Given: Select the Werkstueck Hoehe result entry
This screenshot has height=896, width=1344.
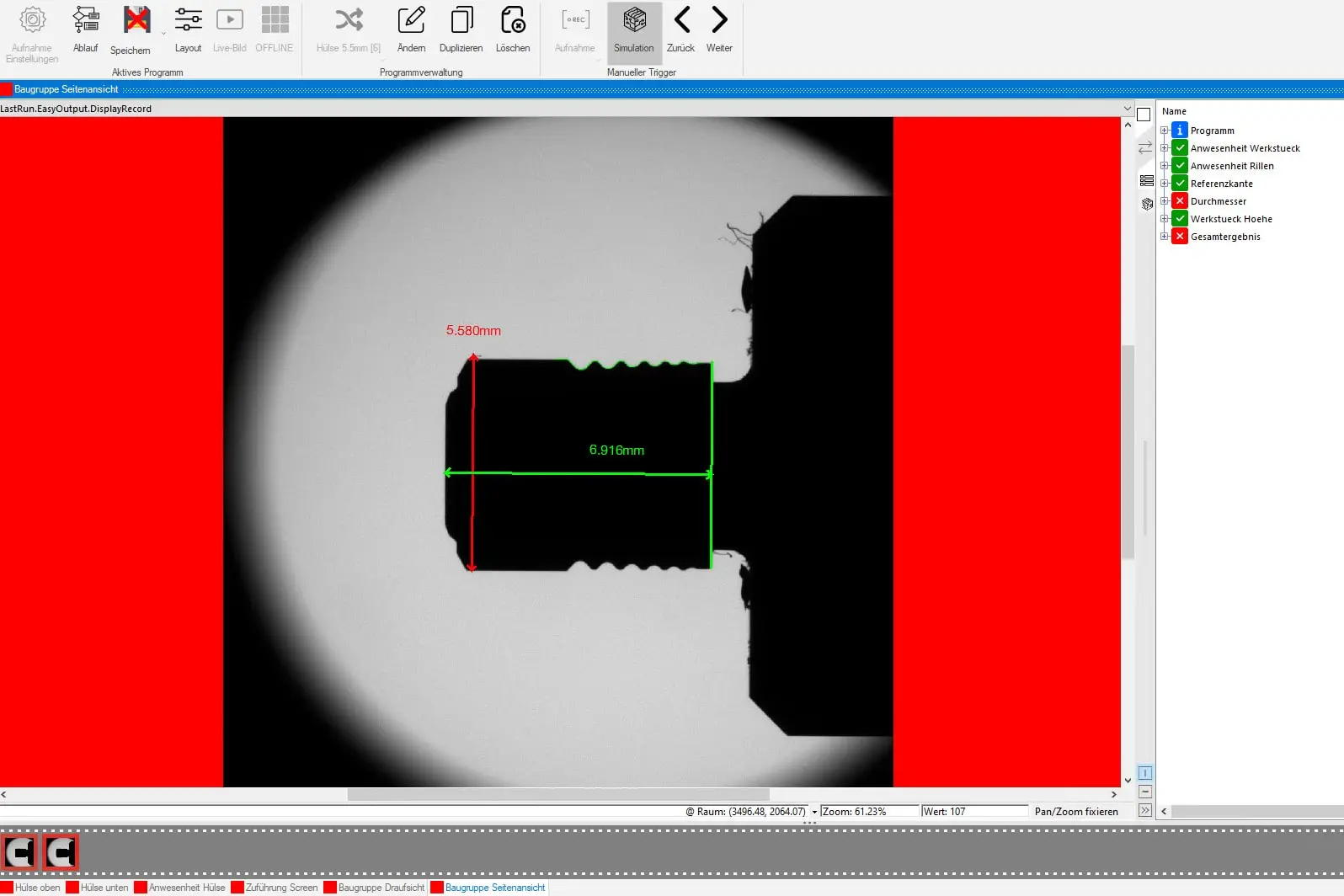Looking at the screenshot, I should 1230,219.
